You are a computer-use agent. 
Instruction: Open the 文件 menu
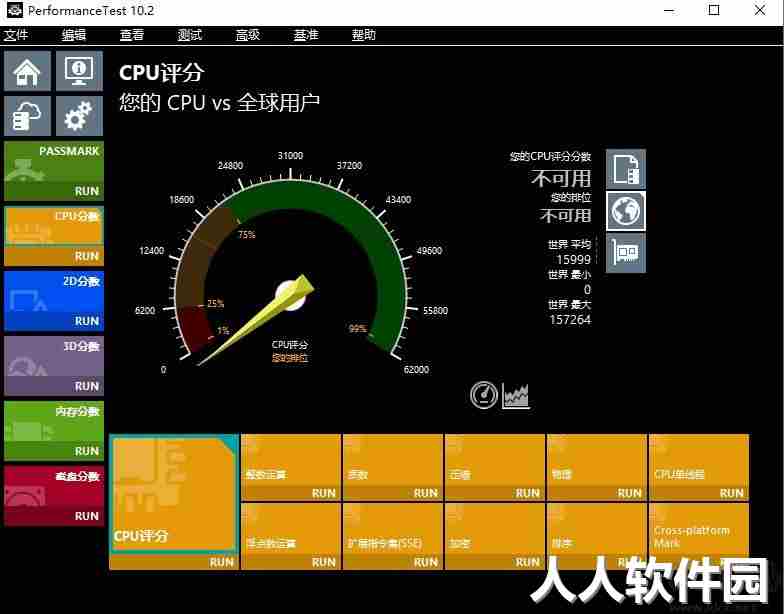[16, 35]
